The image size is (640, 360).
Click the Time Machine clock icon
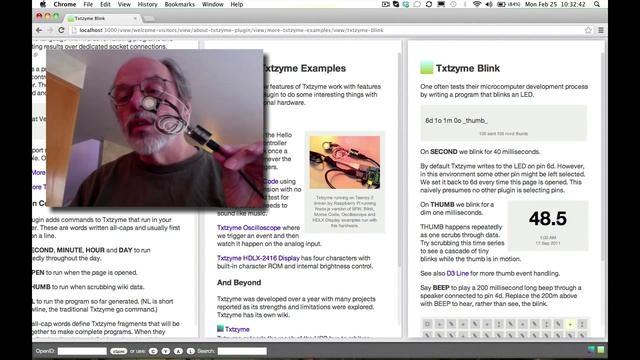pyautogui.click(x=453, y=4)
